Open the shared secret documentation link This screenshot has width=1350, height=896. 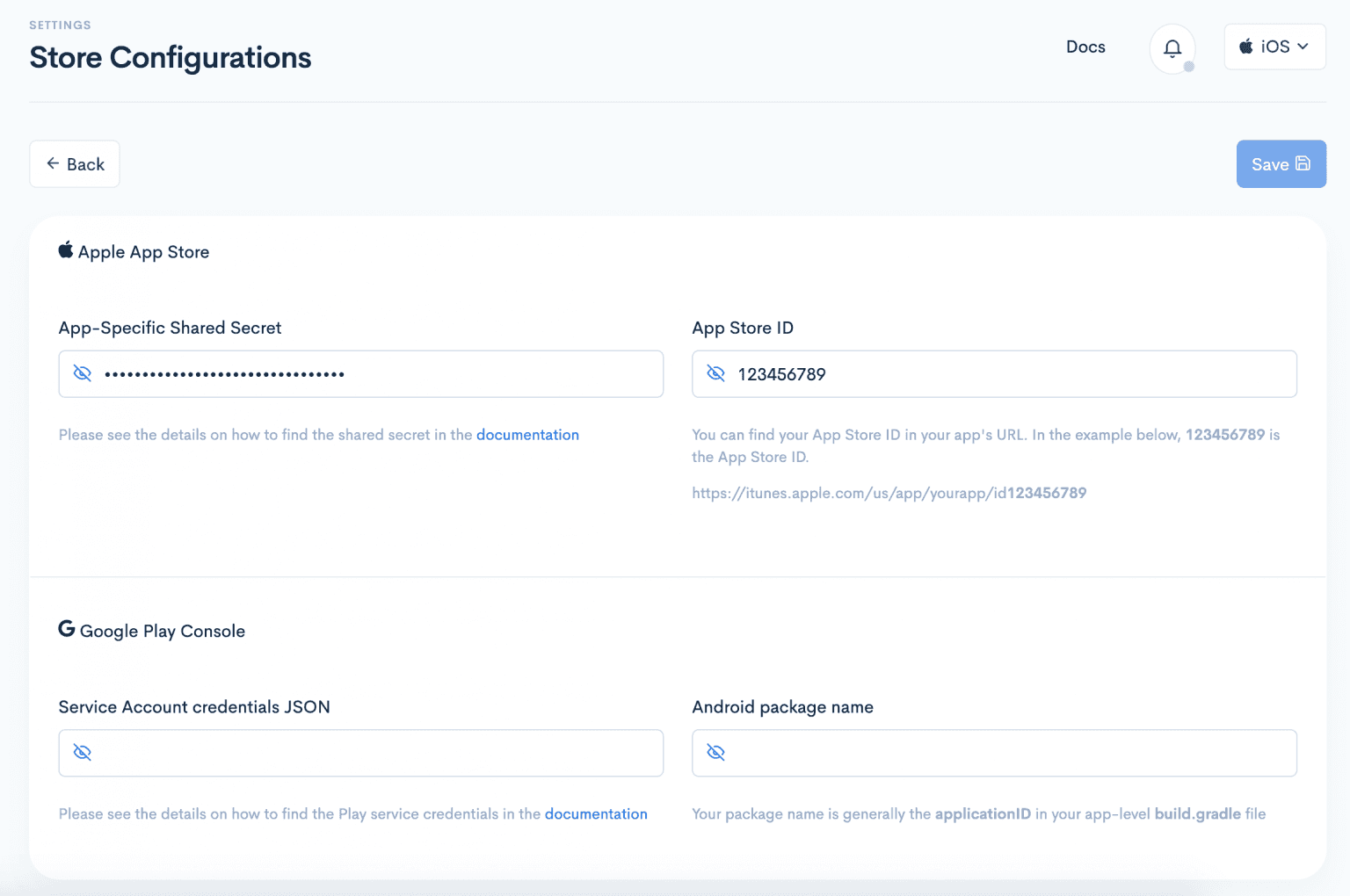527,434
